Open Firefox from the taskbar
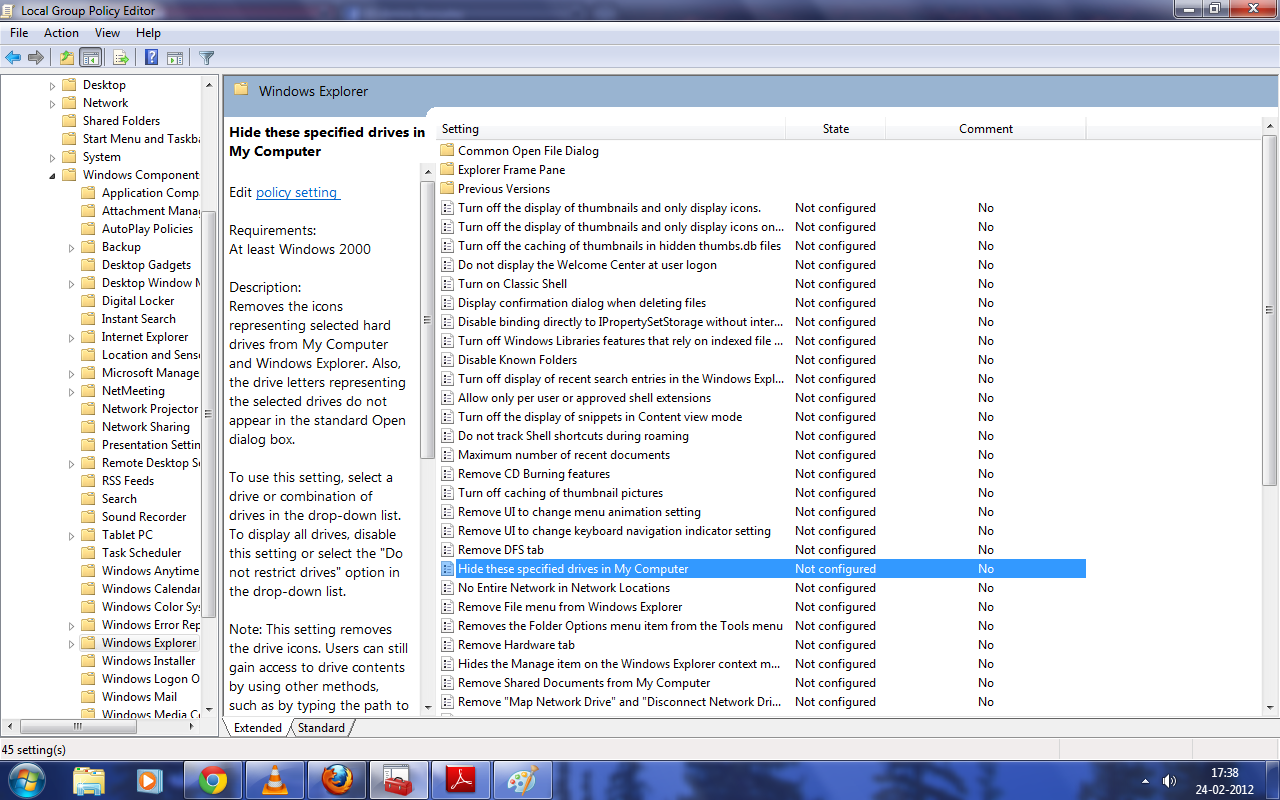This screenshot has width=1280, height=800. click(336, 780)
